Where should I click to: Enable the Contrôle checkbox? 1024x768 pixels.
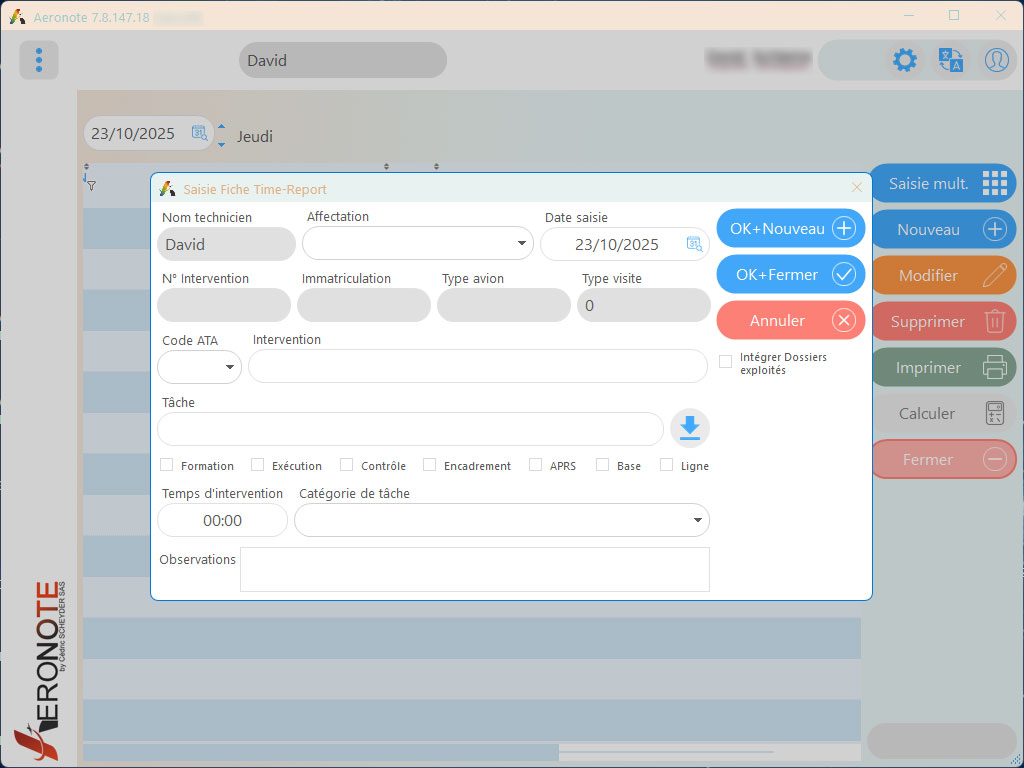tap(347, 465)
